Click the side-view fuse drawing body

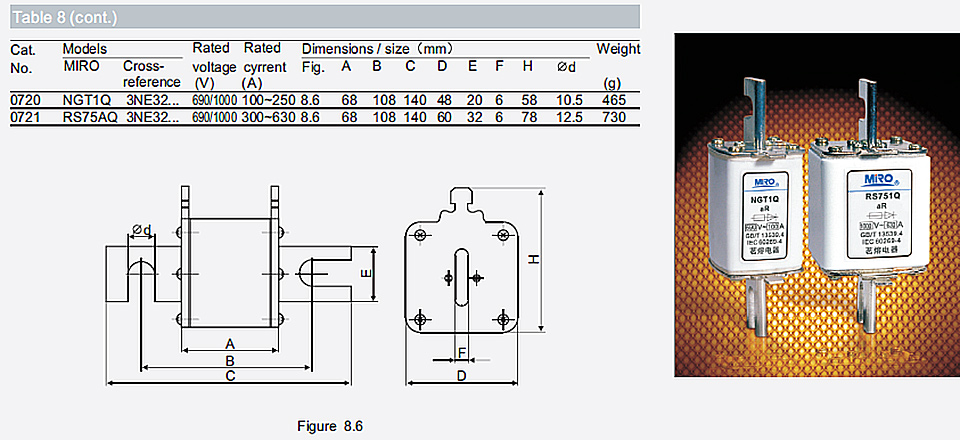[x=230, y=274]
